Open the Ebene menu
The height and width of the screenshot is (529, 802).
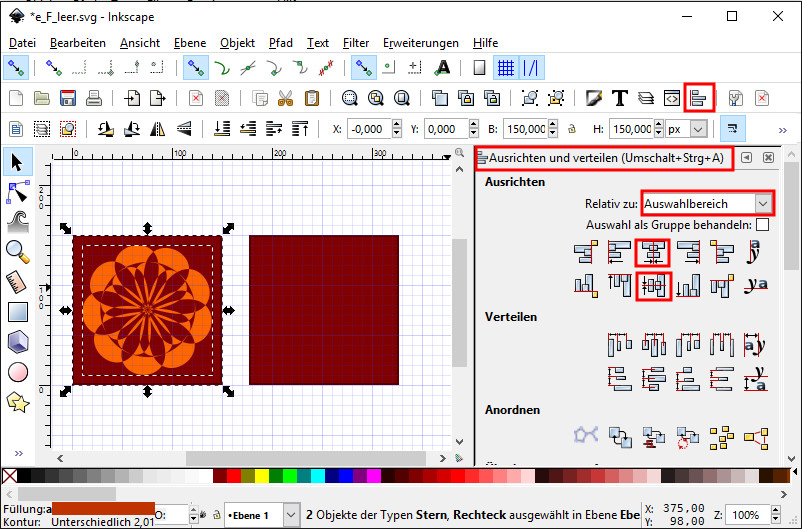pyautogui.click(x=190, y=43)
